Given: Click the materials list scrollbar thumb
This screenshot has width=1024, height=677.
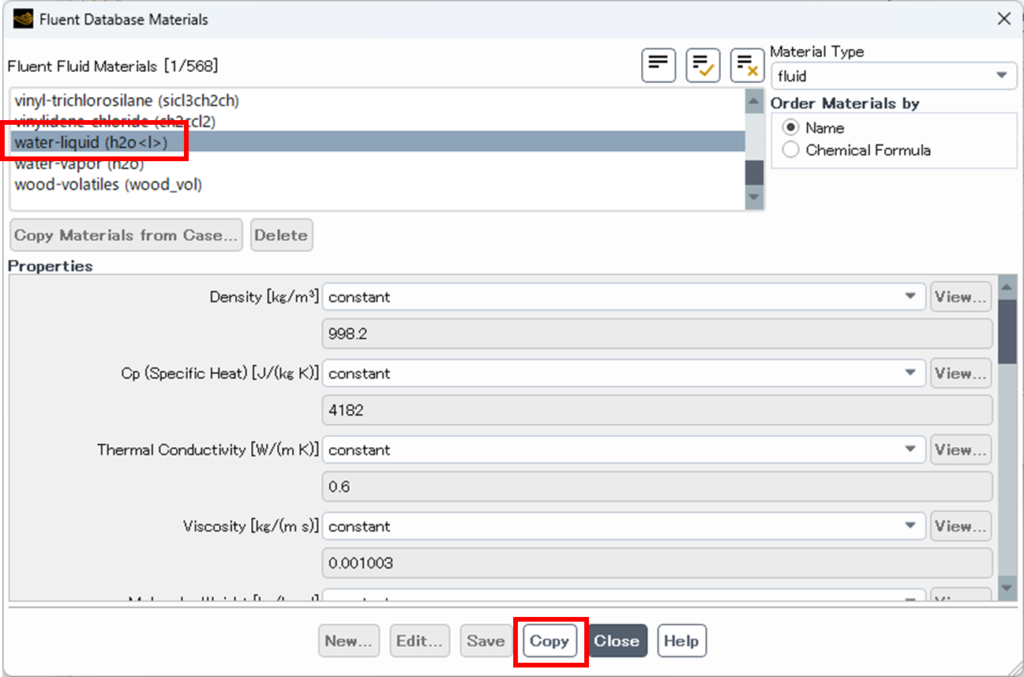Looking at the screenshot, I should [754, 172].
